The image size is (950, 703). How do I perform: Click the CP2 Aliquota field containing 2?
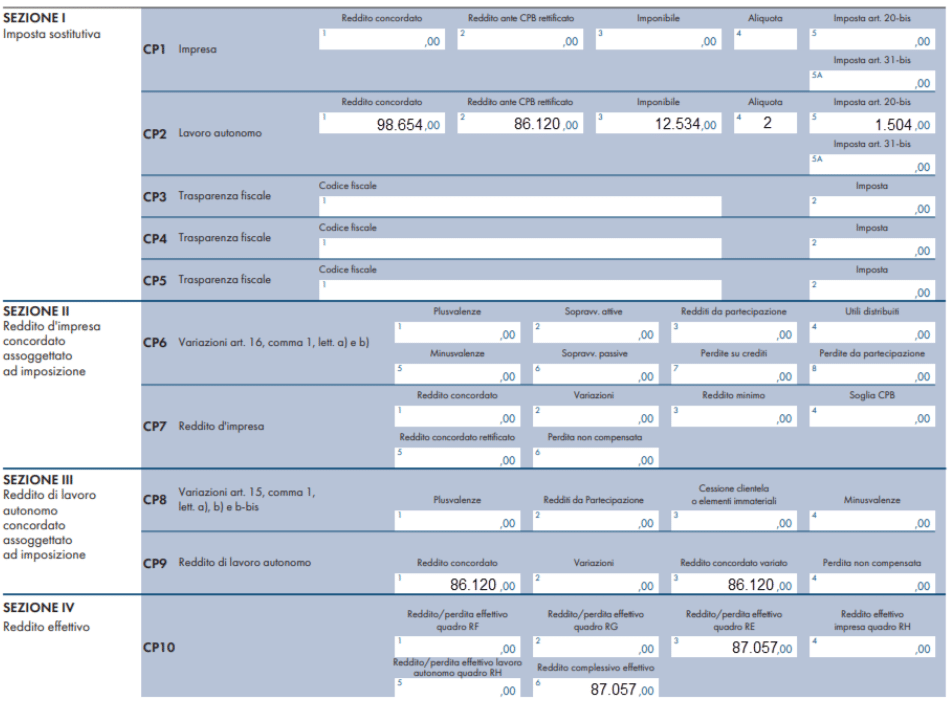[x=765, y=124]
